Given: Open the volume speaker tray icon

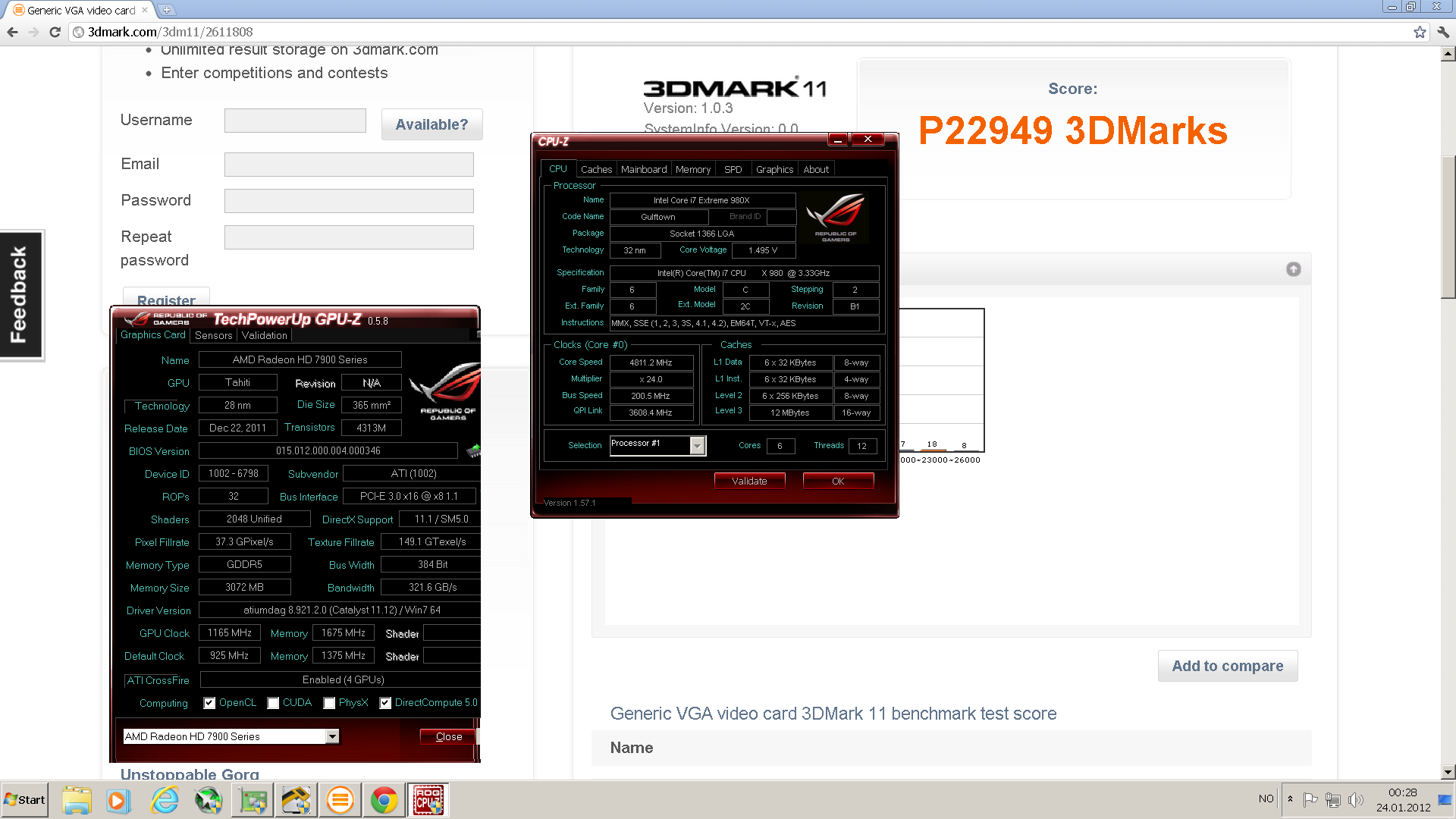Looking at the screenshot, I should 1356,799.
